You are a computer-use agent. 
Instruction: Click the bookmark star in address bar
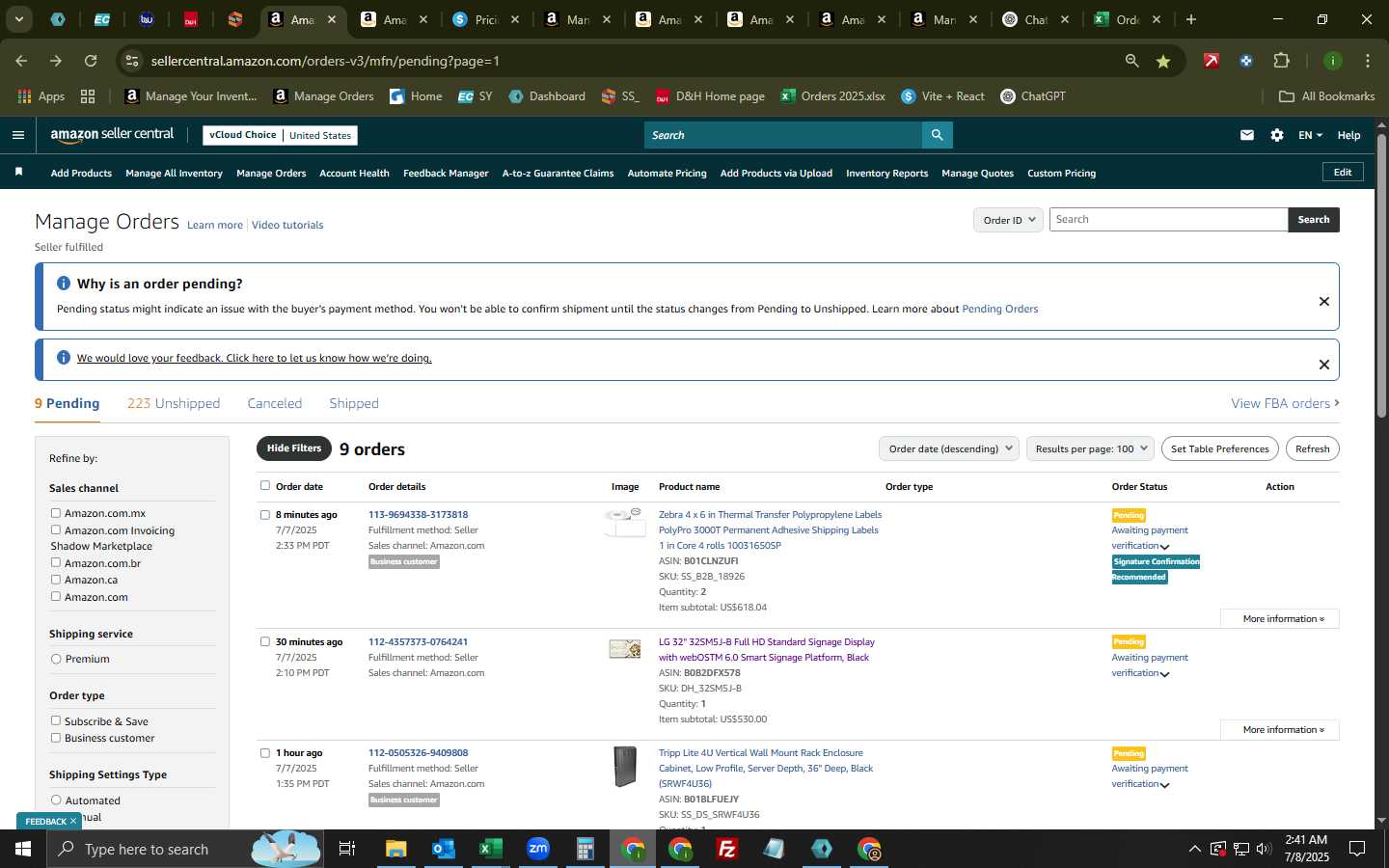tap(1163, 61)
